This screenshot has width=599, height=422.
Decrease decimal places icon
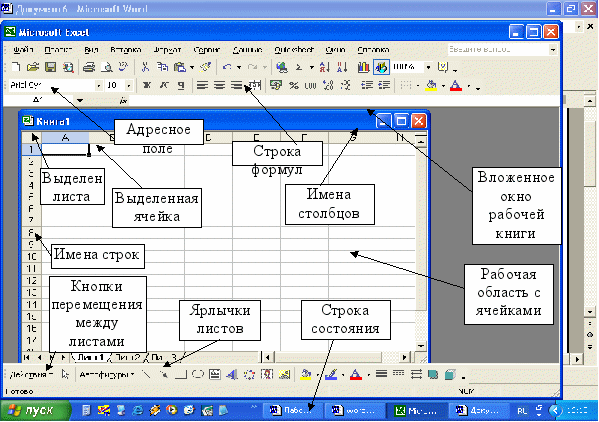pos(345,85)
